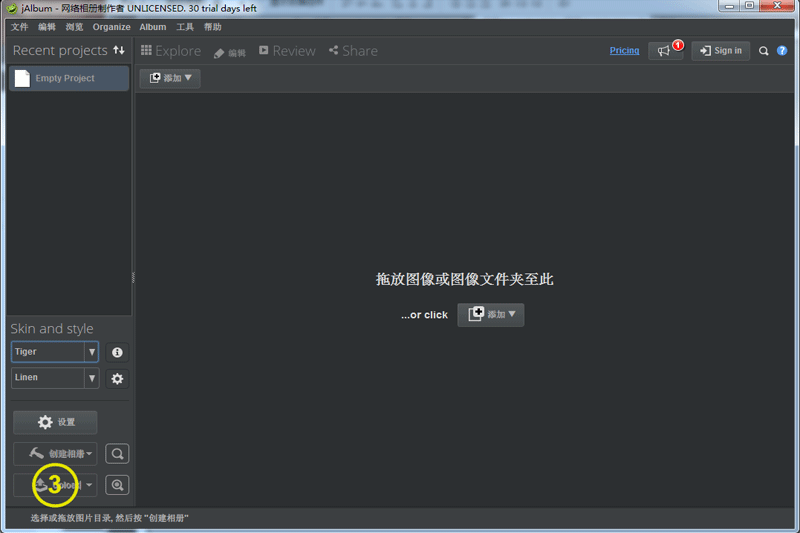Click the search magnifier icon in top bar
Viewport: 800px width, 533px height.
pyautogui.click(x=764, y=51)
